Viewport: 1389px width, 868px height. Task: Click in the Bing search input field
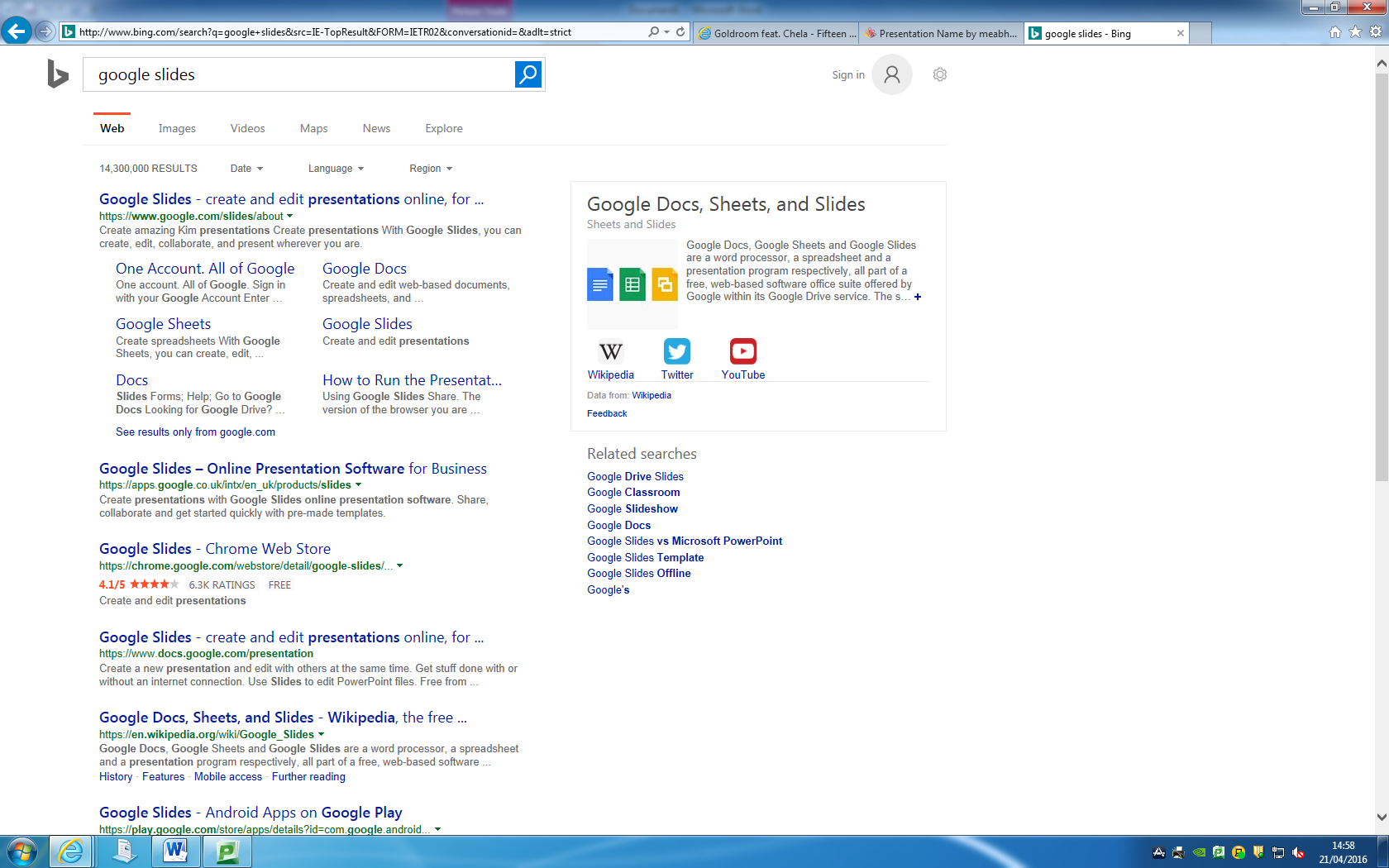pos(298,74)
